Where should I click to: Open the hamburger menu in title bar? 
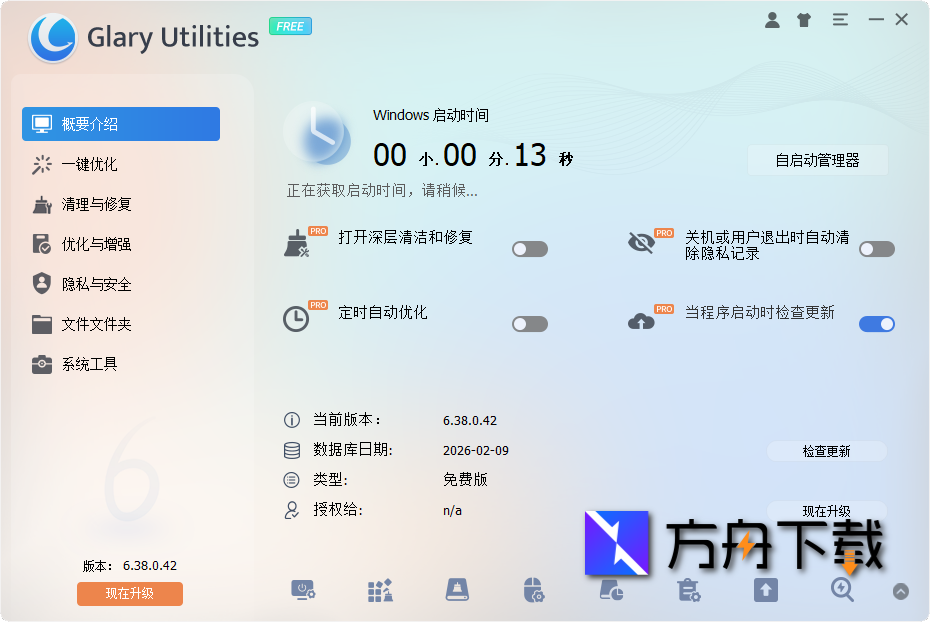840,19
